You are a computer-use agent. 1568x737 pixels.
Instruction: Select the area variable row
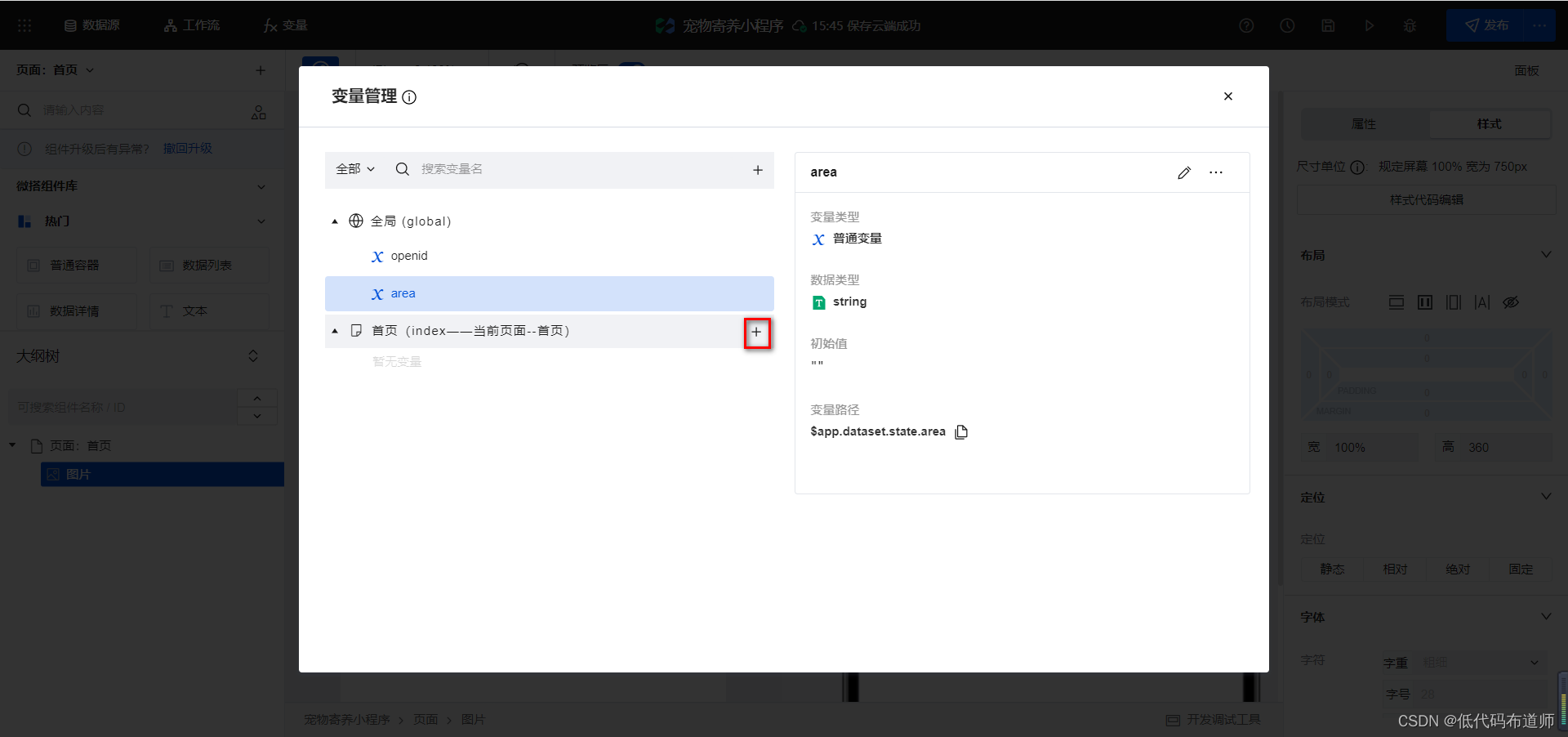pos(549,293)
